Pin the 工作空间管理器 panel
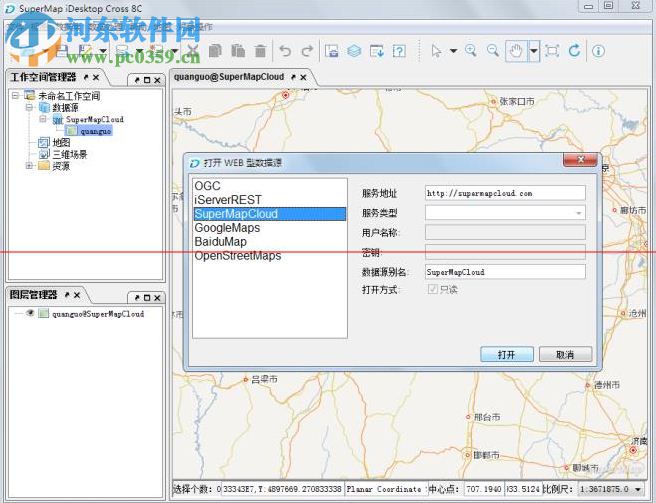Screen dimensions: 656x503 86,77
